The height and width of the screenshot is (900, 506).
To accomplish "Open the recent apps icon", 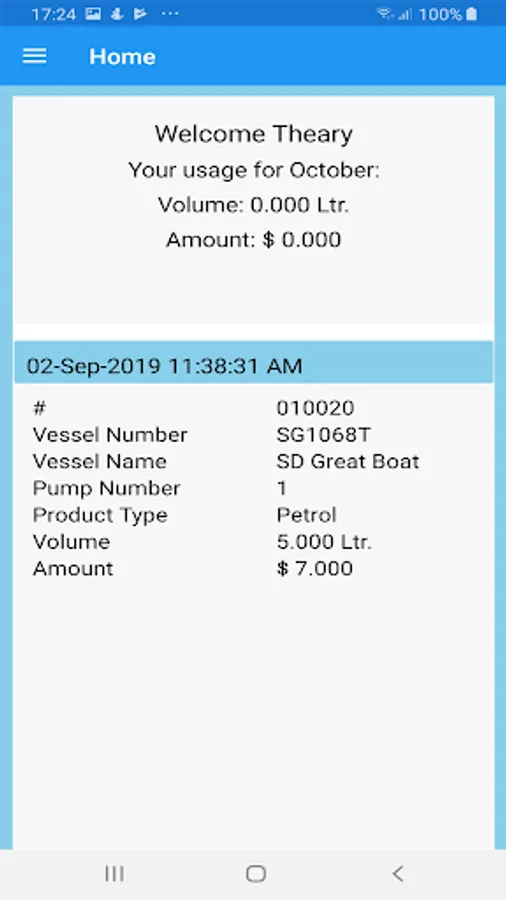I will click(x=115, y=874).
